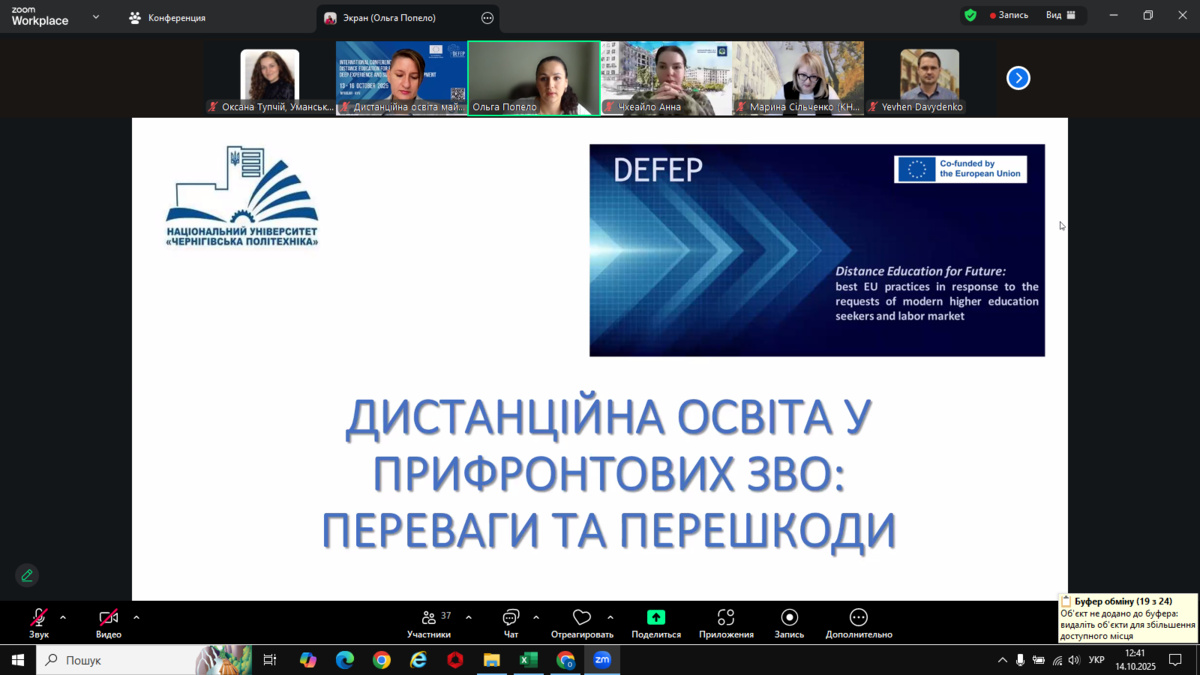The height and width of the screenshot is (675, 1200).
Task: Select the Экран (Ольга Попело) tab
Action: tap(397, 18)
